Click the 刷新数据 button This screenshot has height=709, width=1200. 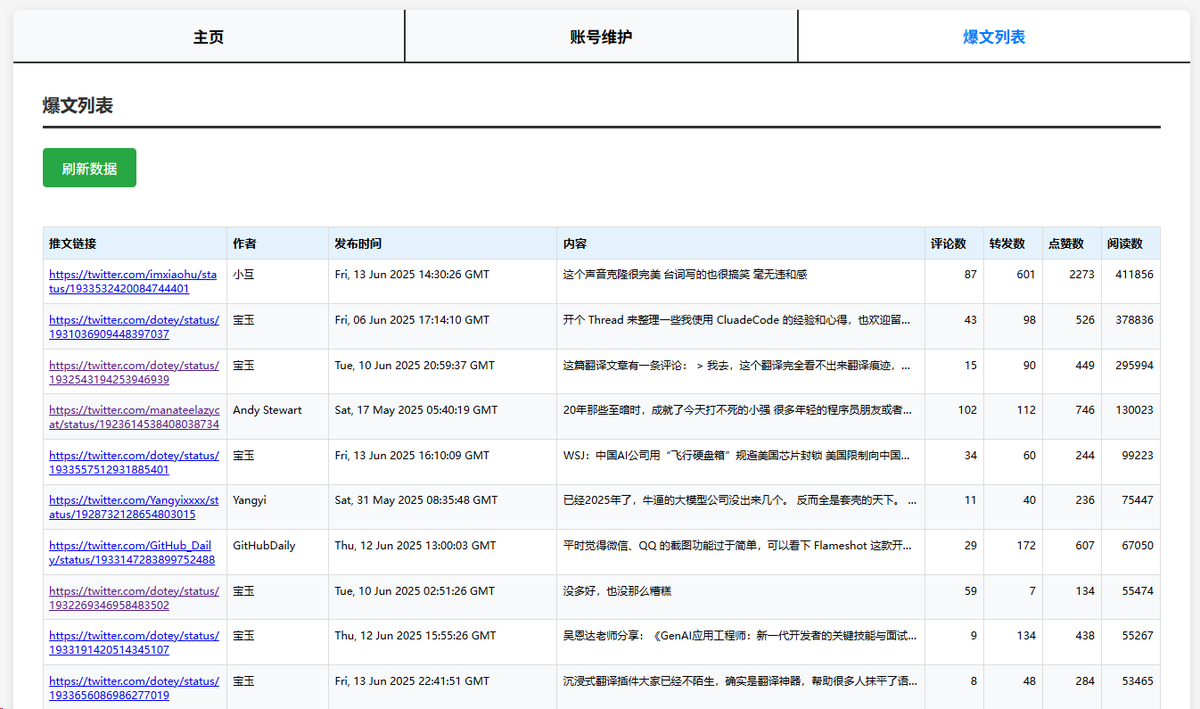click(x=89, y=168)
